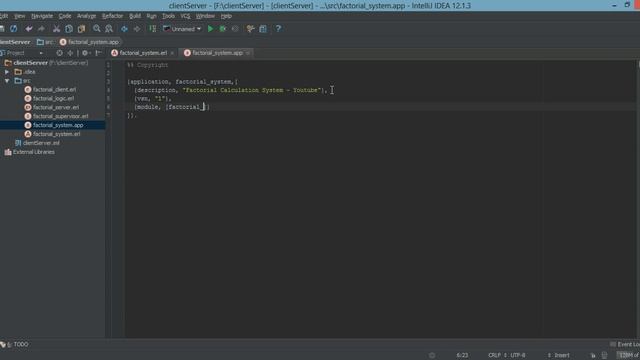
Task: Open the Unnamed run configuration dropdown
Action: [182, 29]
